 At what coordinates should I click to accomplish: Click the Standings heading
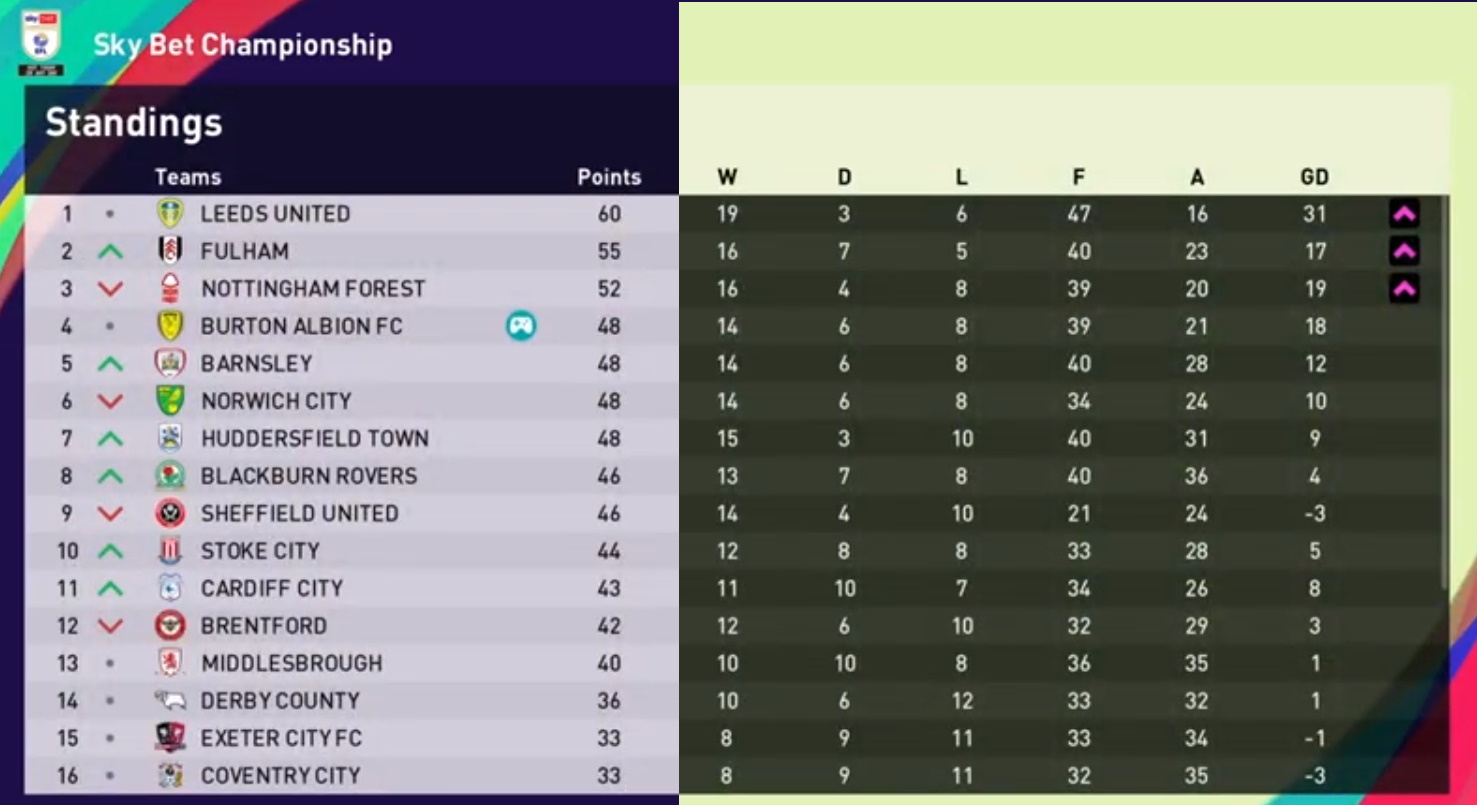click(x=134, y=123)
